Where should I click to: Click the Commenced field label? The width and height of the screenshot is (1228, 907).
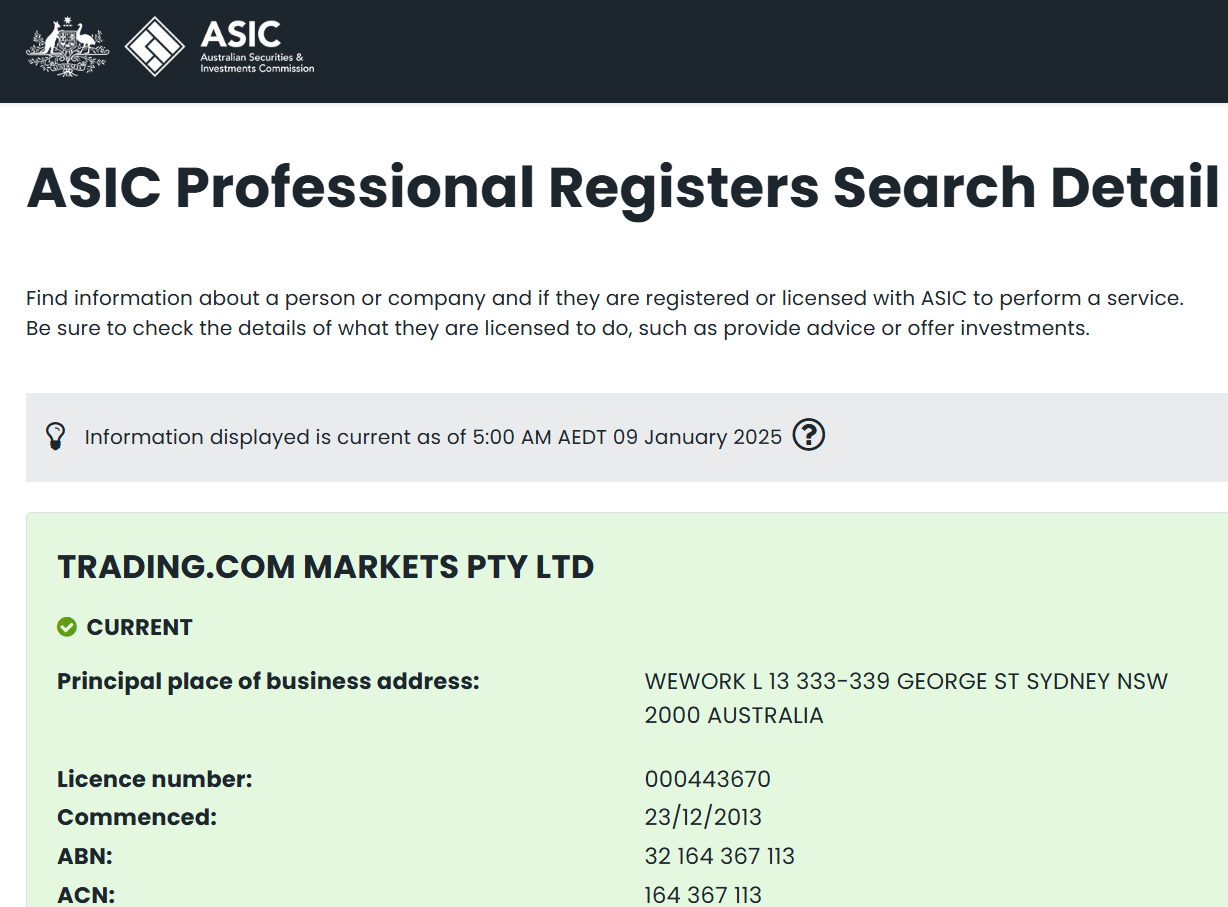[x=137, y=817]
